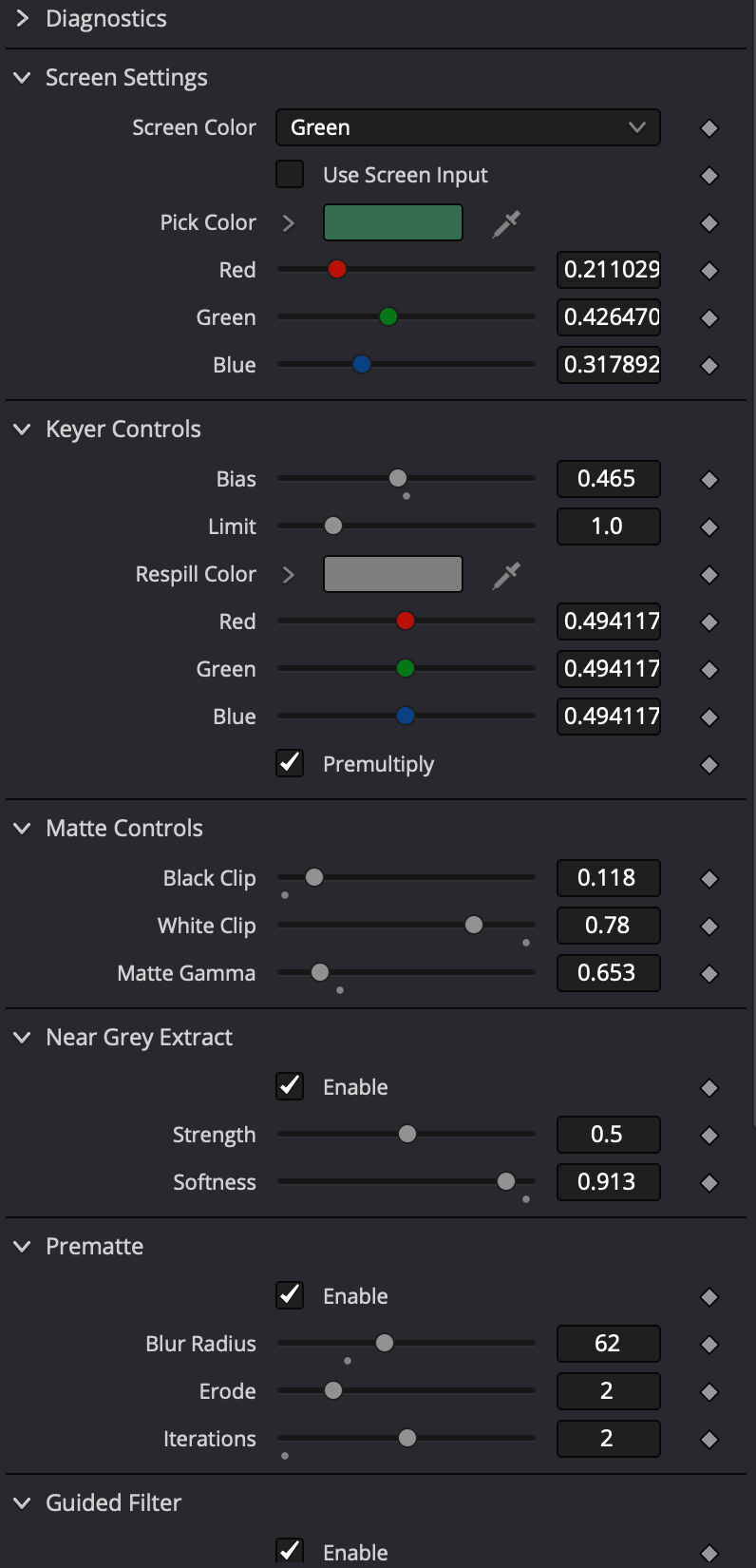Viewport: 756px width, 1568px height.
Task: Expand Pick Color sub-controls arrow
Action: (289, 223)
